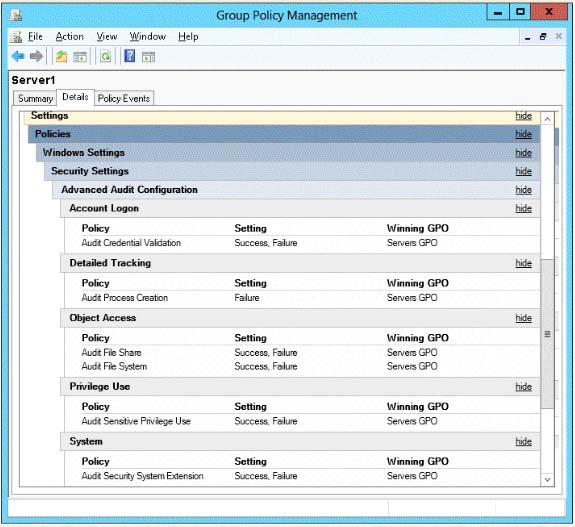This screenshot has width=575, height=527.
Task: Click the green Refresh icon
Action: tap(106, 56)
